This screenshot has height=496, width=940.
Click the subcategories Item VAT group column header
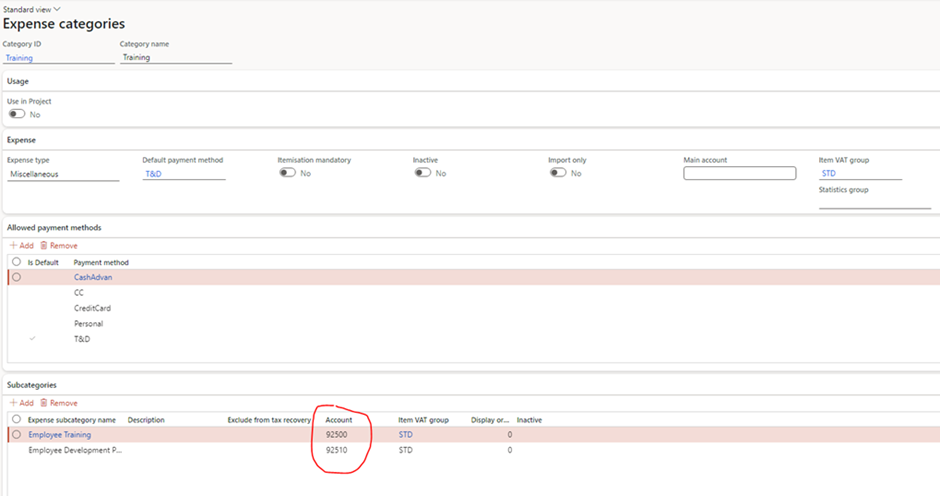pyautogui.click(x=423, y=420)
